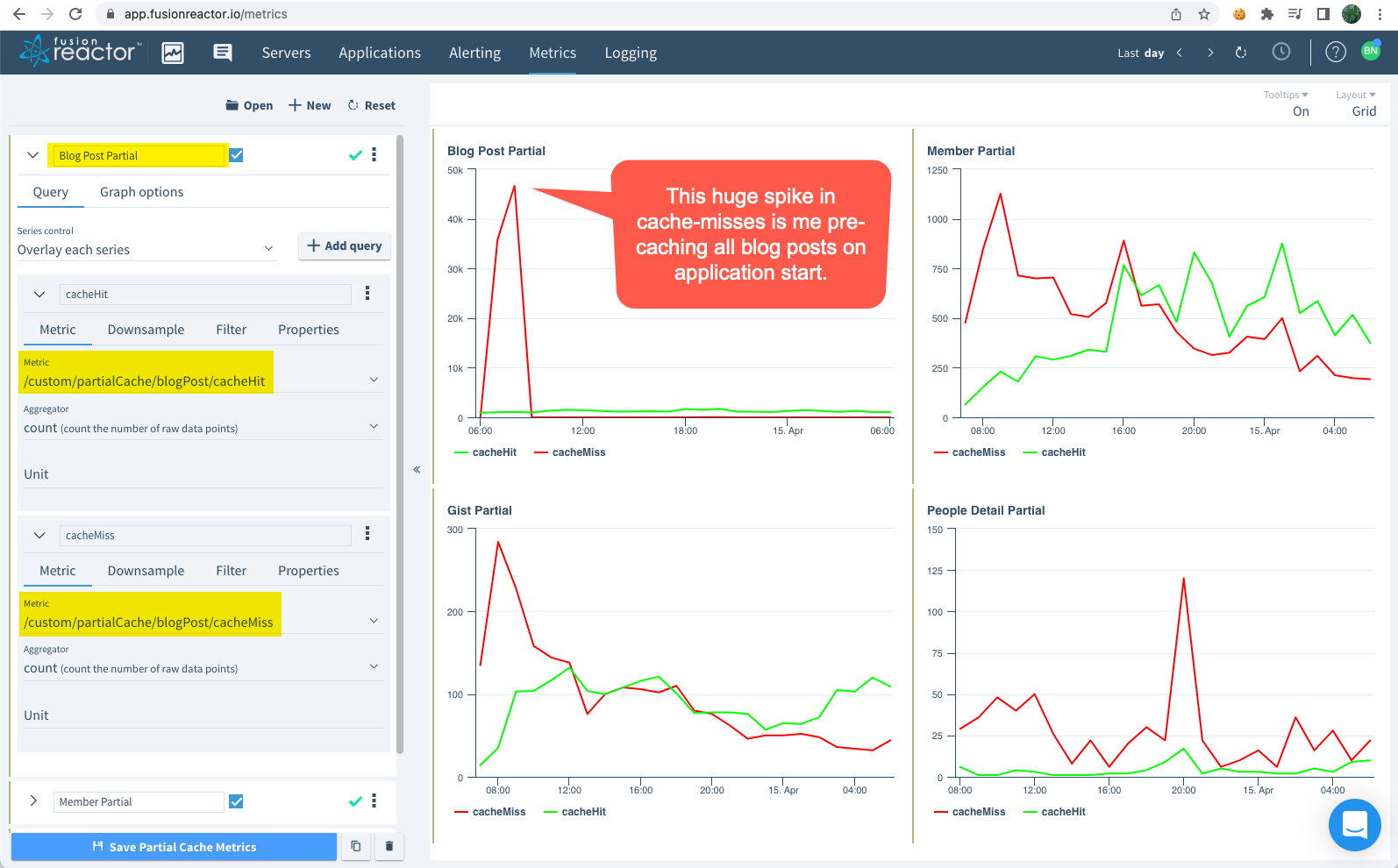Image resolution: width=1398 pixels, height=868 pixels.
Task: Switch to the Graph options tab
Action: tap(141, 192)
